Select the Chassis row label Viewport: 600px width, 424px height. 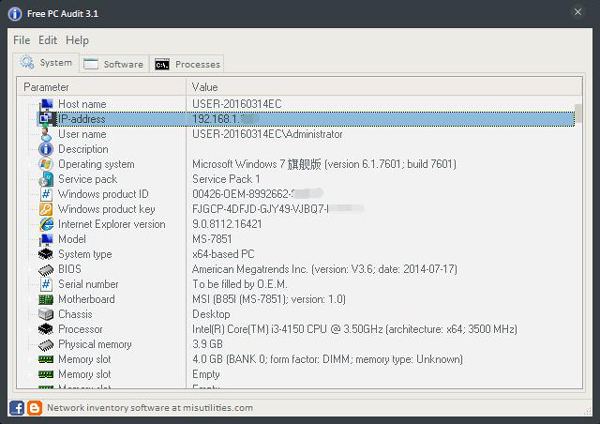pyautogui.click(x=75, y=314)
